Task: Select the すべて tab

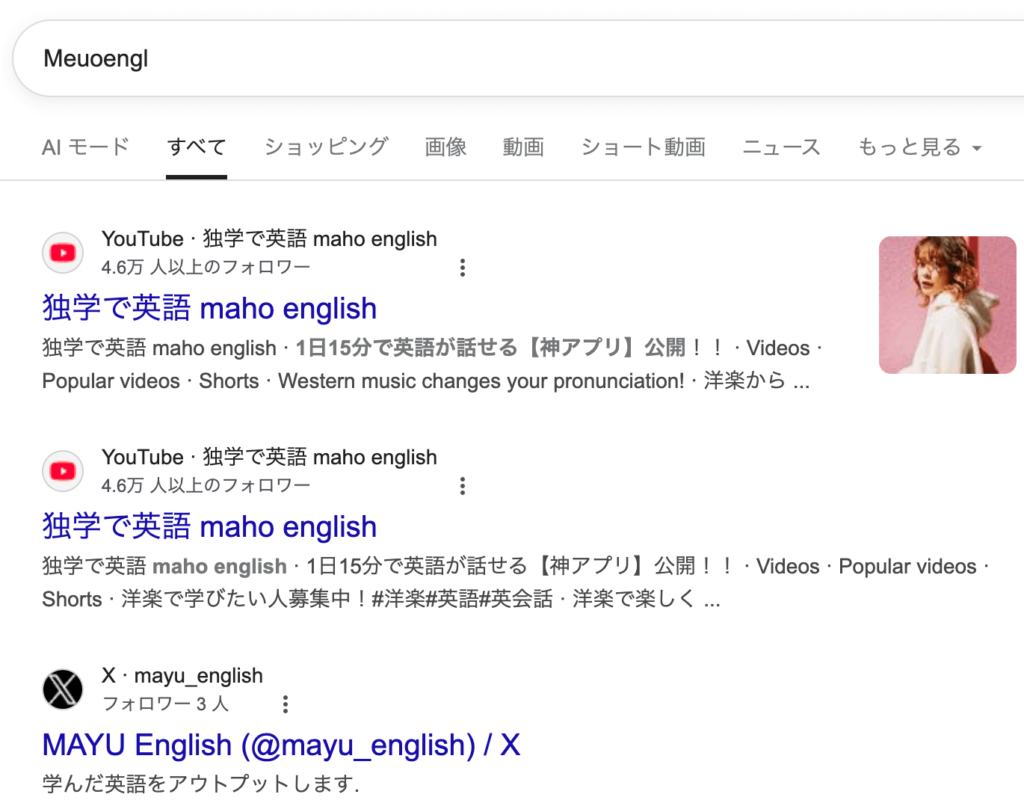Action: click(196, 147)
